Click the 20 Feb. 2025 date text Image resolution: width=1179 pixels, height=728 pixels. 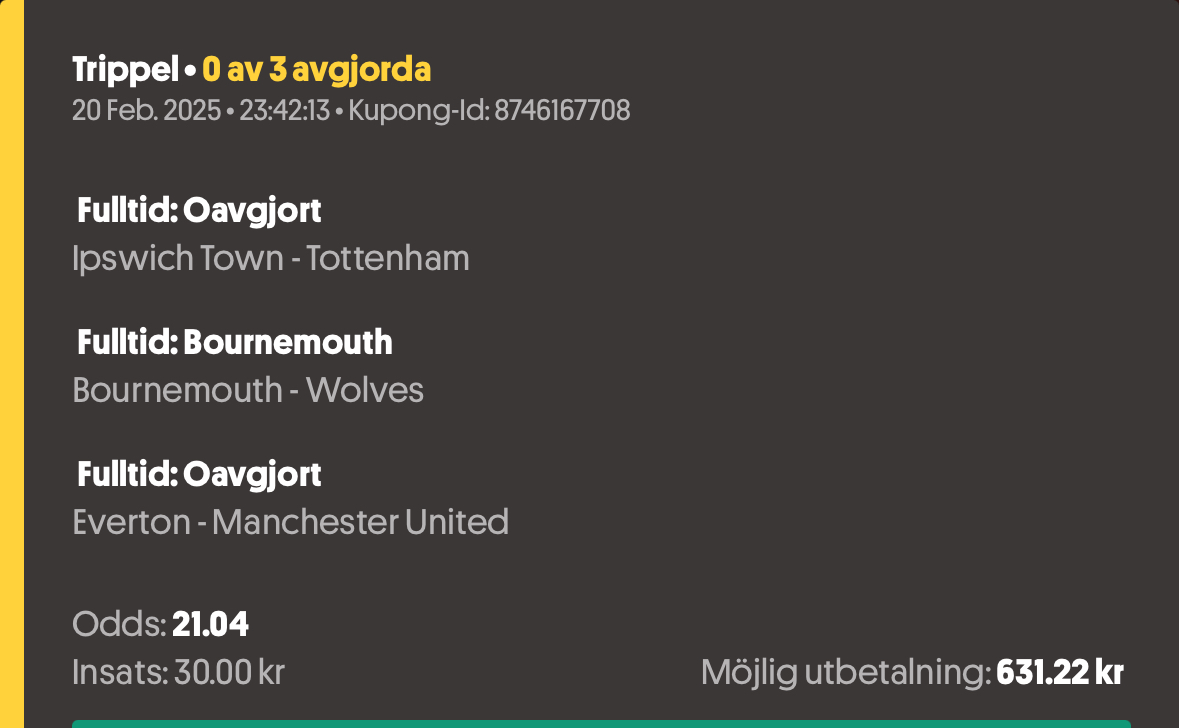147,111
